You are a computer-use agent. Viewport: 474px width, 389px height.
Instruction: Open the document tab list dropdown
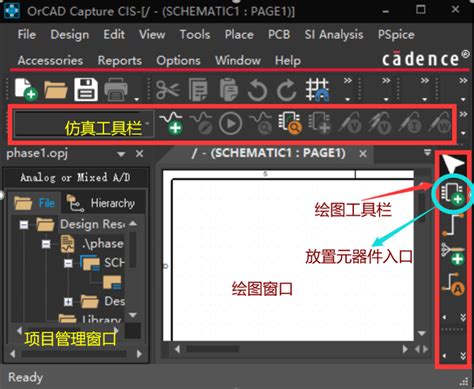(427, 153)
